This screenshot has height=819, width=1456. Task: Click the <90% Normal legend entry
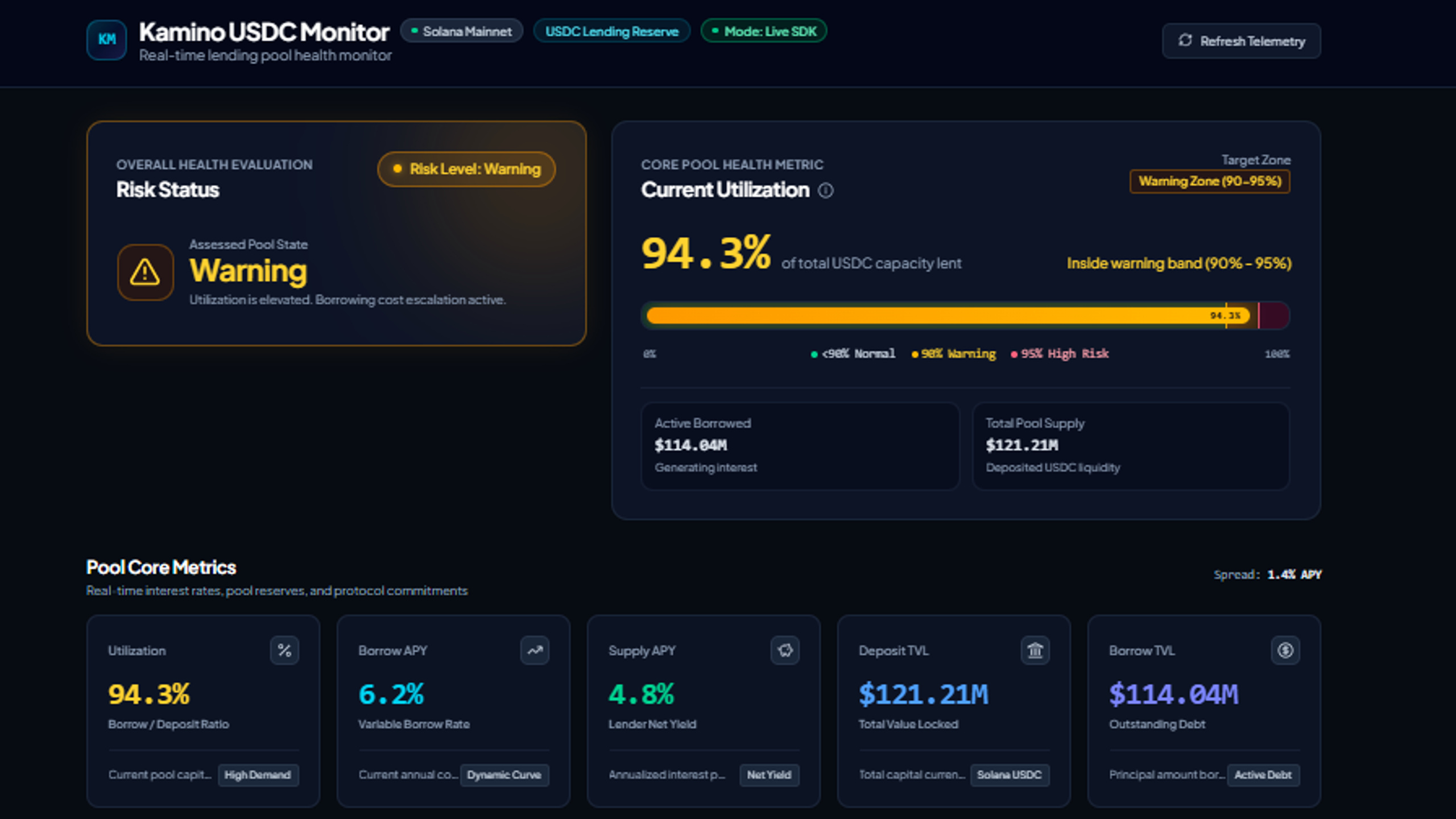(853, 354)
